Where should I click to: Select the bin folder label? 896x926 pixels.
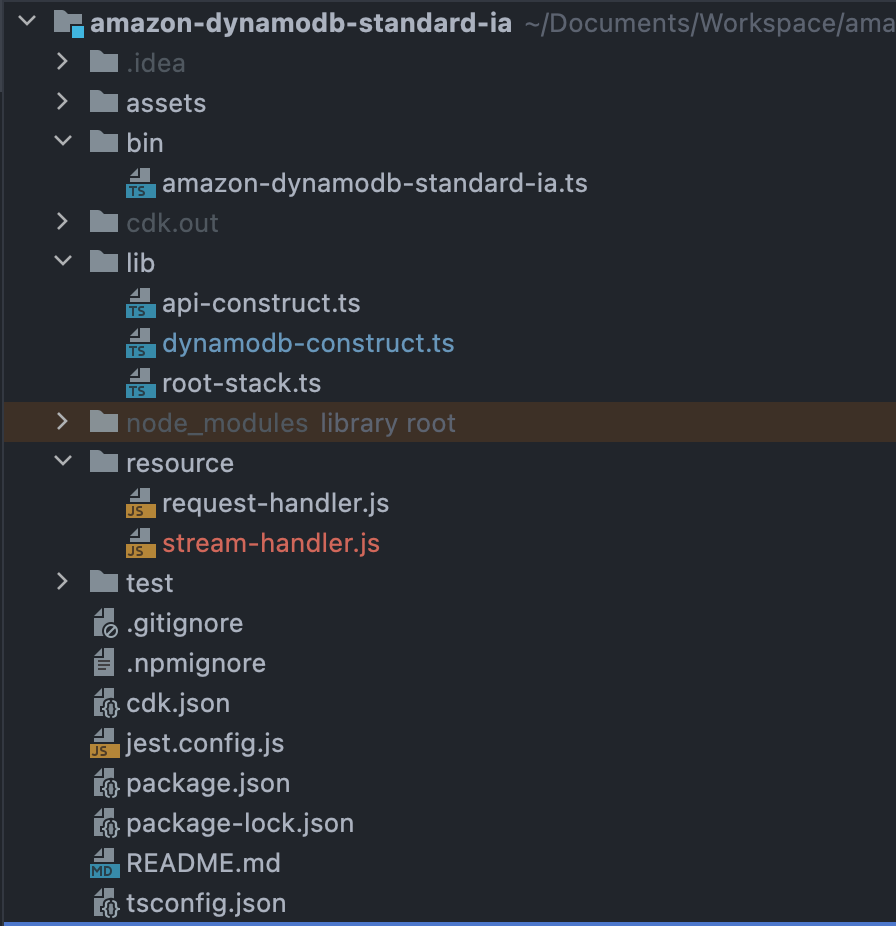coord(145,143)
